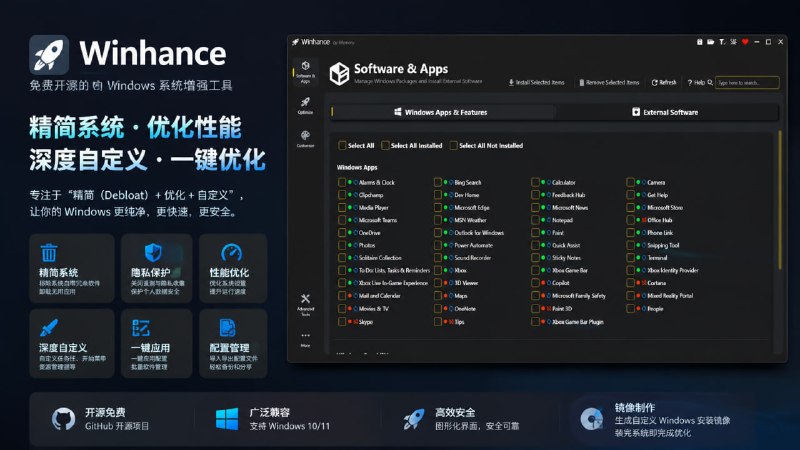Click the T icon in title bar
This screenshot has width=800, height=450.
(x=722, y=42)
